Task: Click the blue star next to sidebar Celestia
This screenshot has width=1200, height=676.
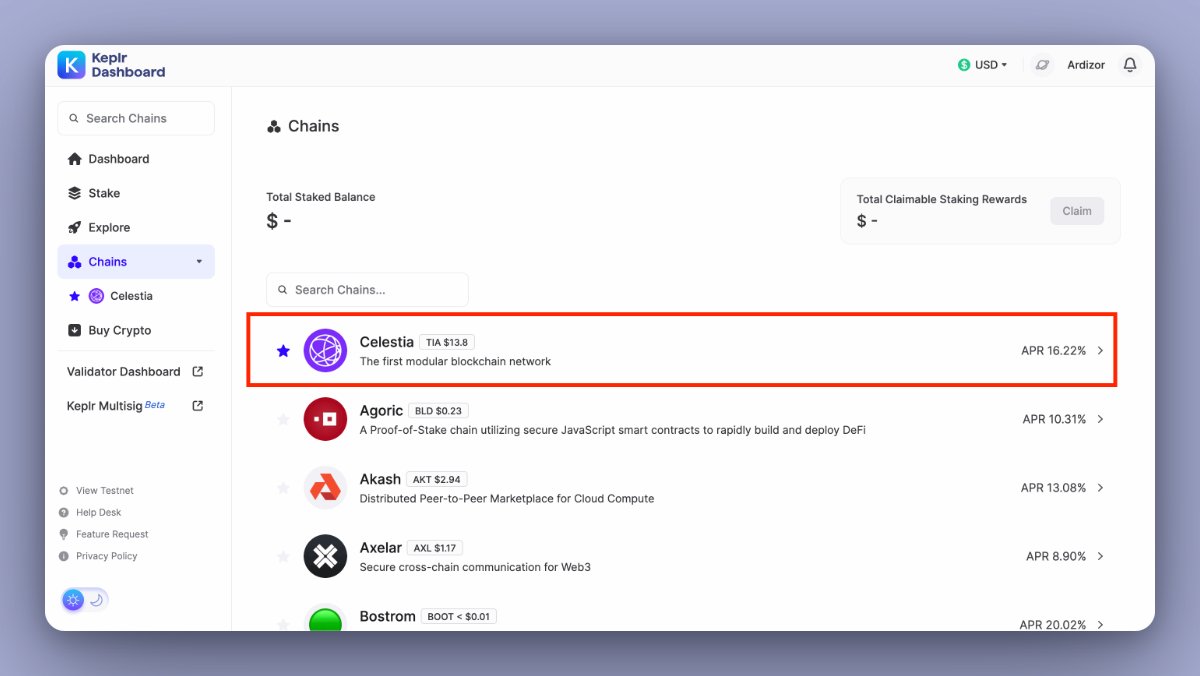Action: coord(74,296)
